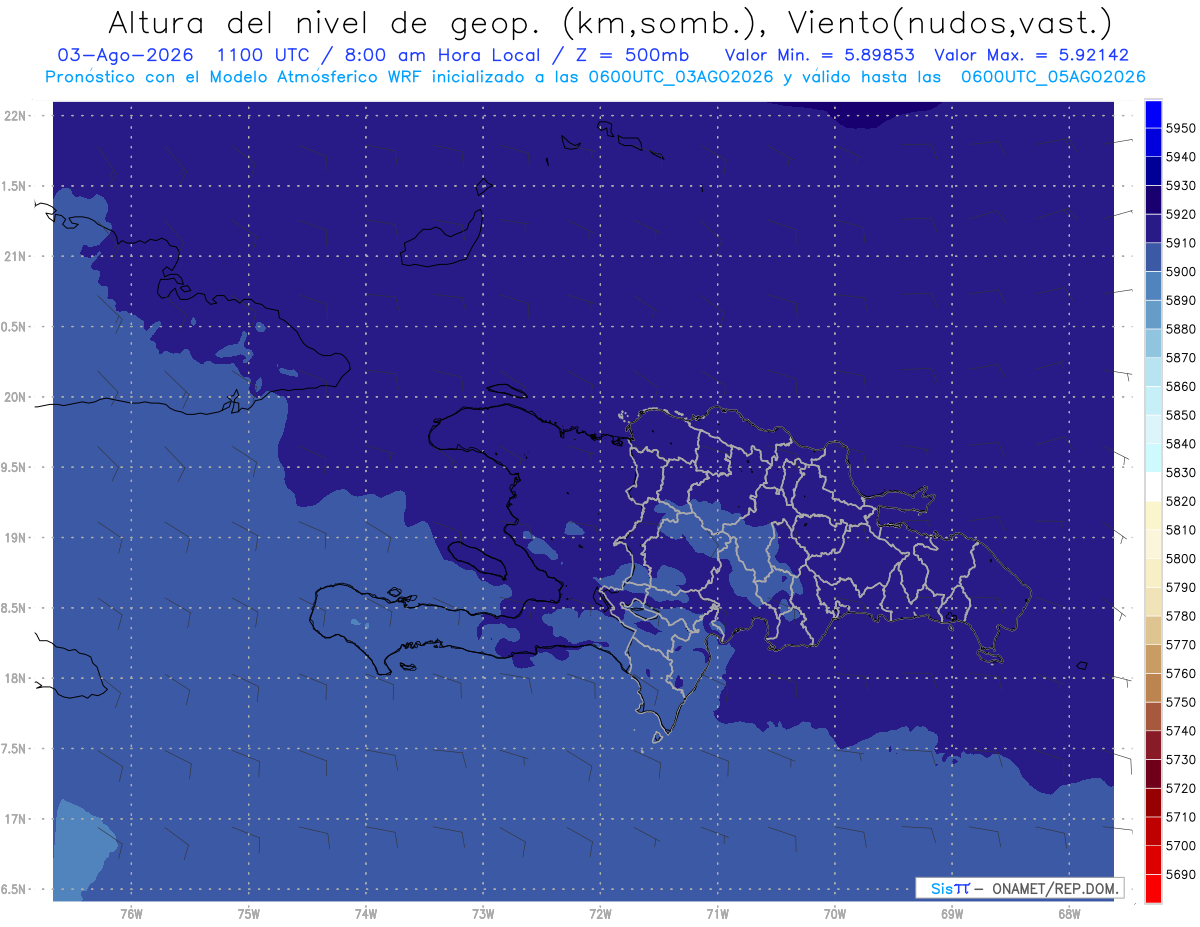Click the '22N' latitude axis label
The width and height of the screenshot is (1200, 927).
tap(15, 115)
